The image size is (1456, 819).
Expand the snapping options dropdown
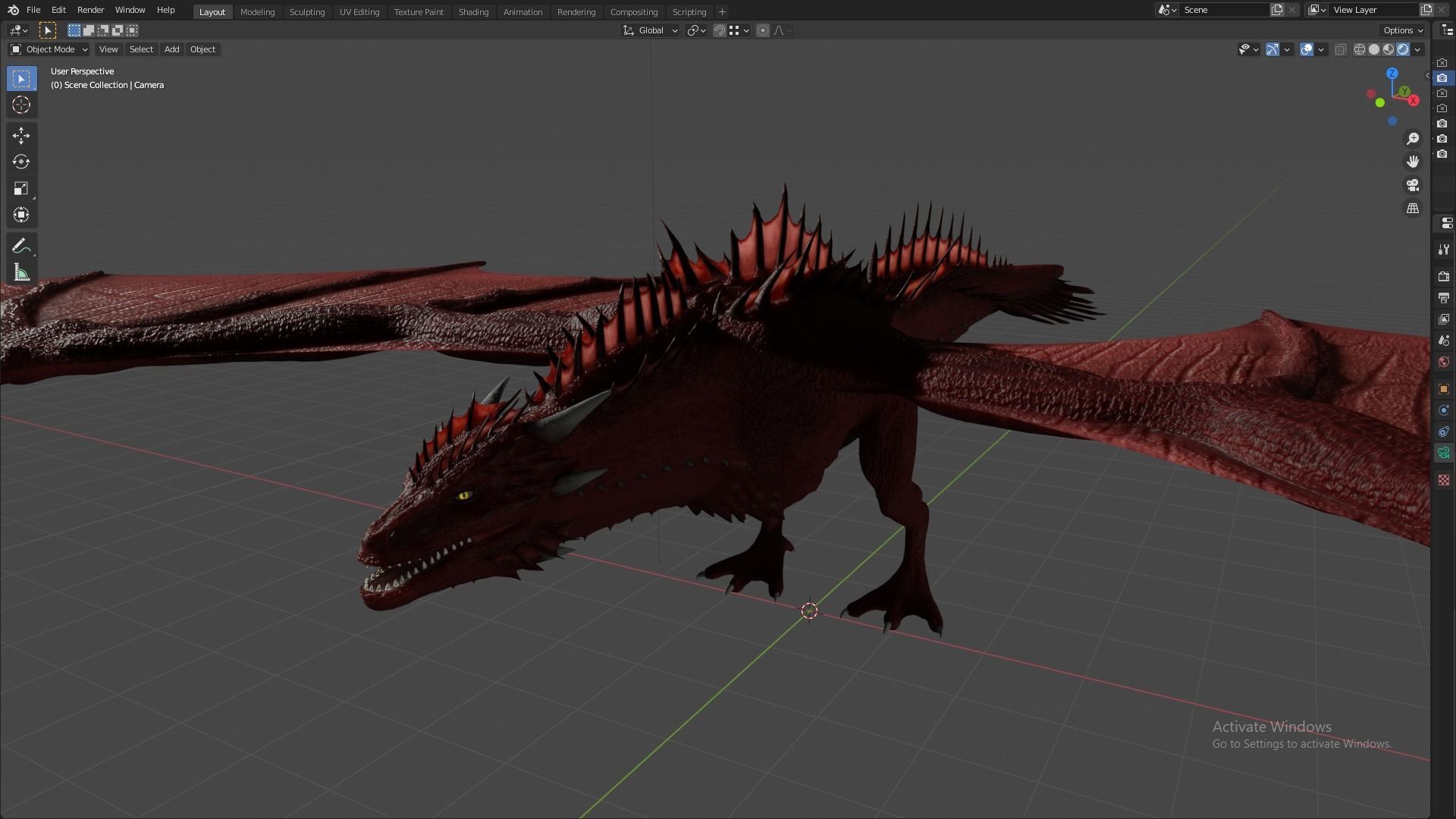click(739, 30)
